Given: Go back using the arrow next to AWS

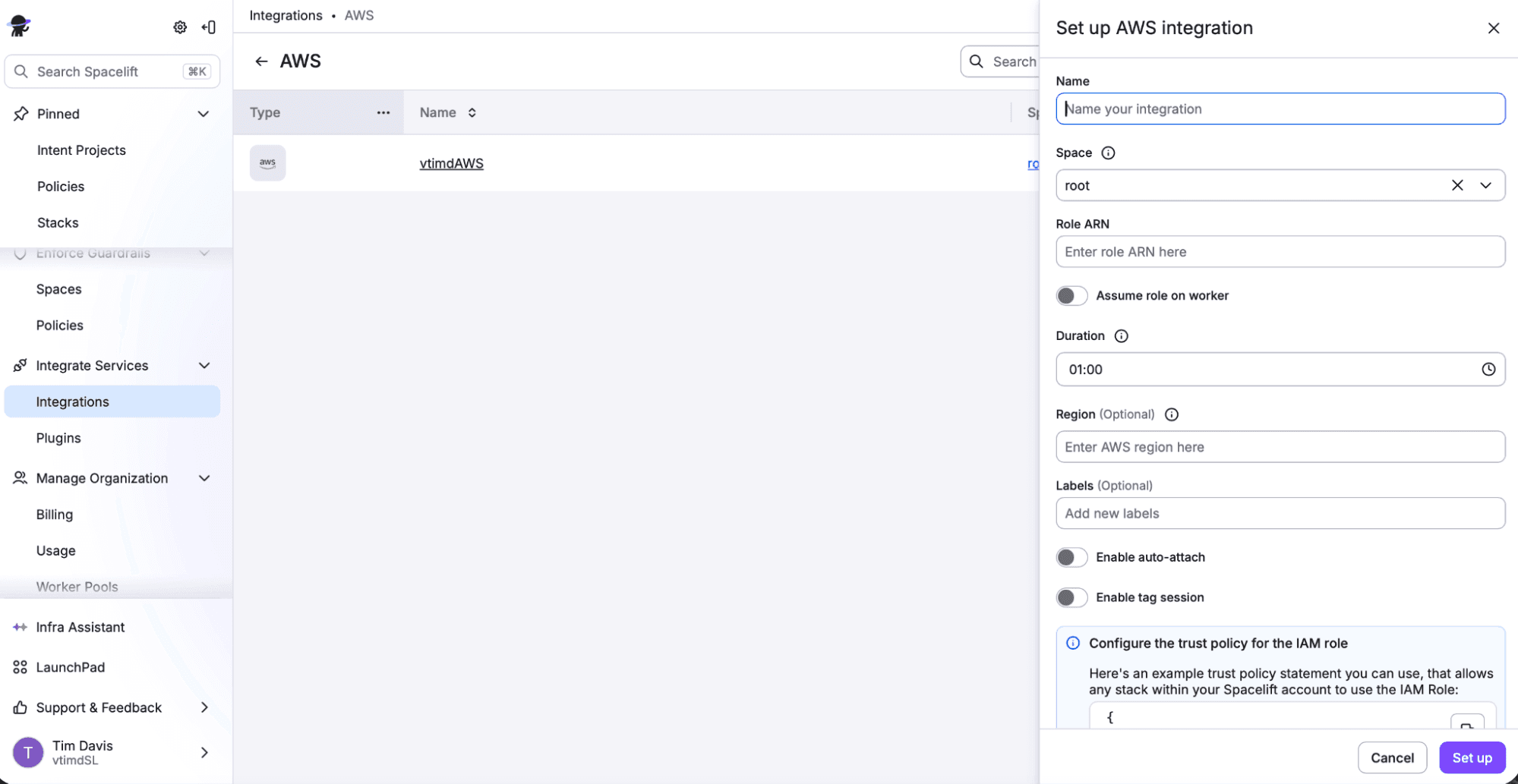Looking at the screenshot, I should tap(261, 61).
